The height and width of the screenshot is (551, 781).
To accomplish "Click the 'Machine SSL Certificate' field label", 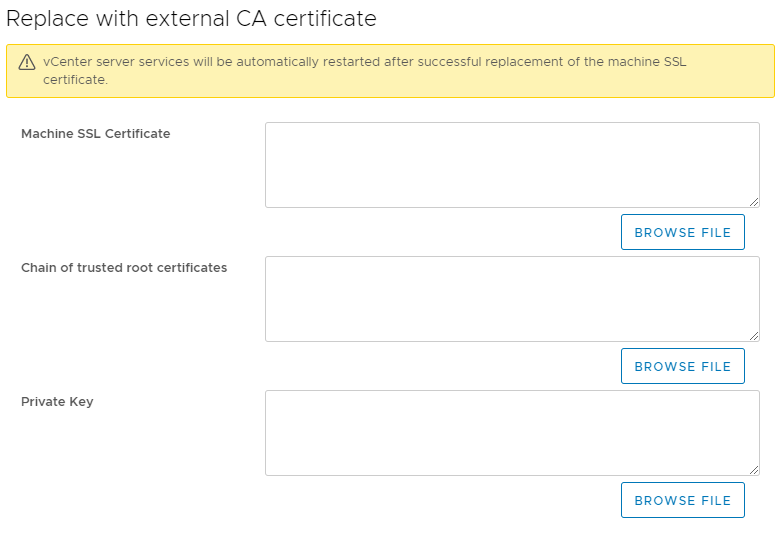I will tap(96, 134).
